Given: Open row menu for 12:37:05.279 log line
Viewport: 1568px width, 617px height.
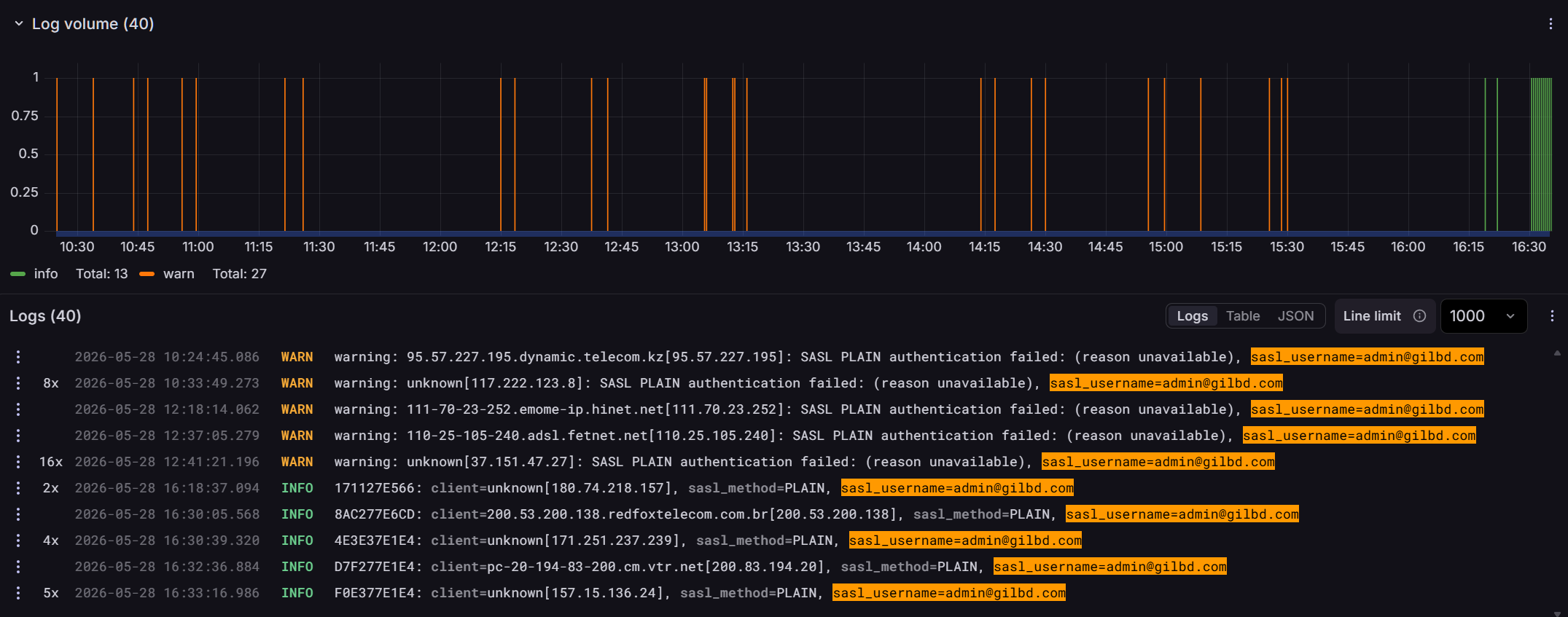Looking at the screenshot, I should click(18, 436).
